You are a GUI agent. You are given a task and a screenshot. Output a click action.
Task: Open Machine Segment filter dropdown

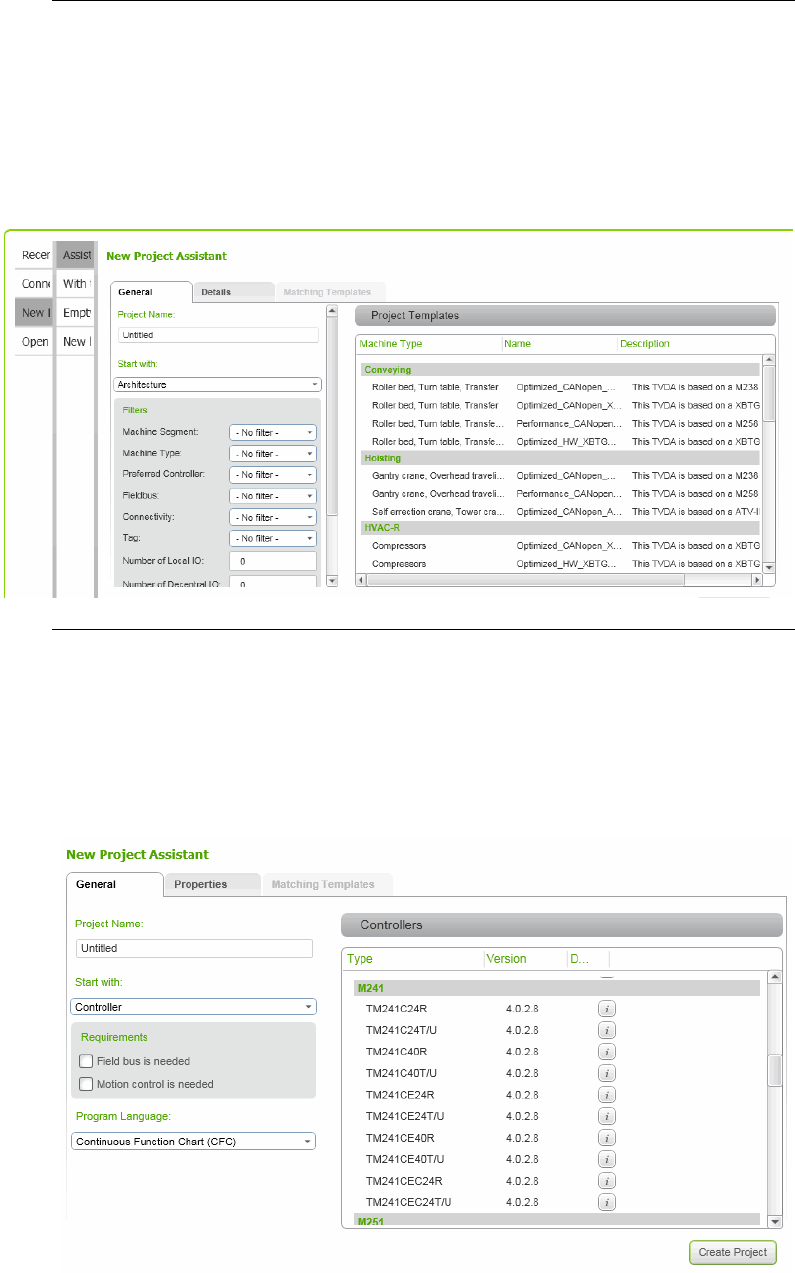pyautogui.click(x=273, y=432)
